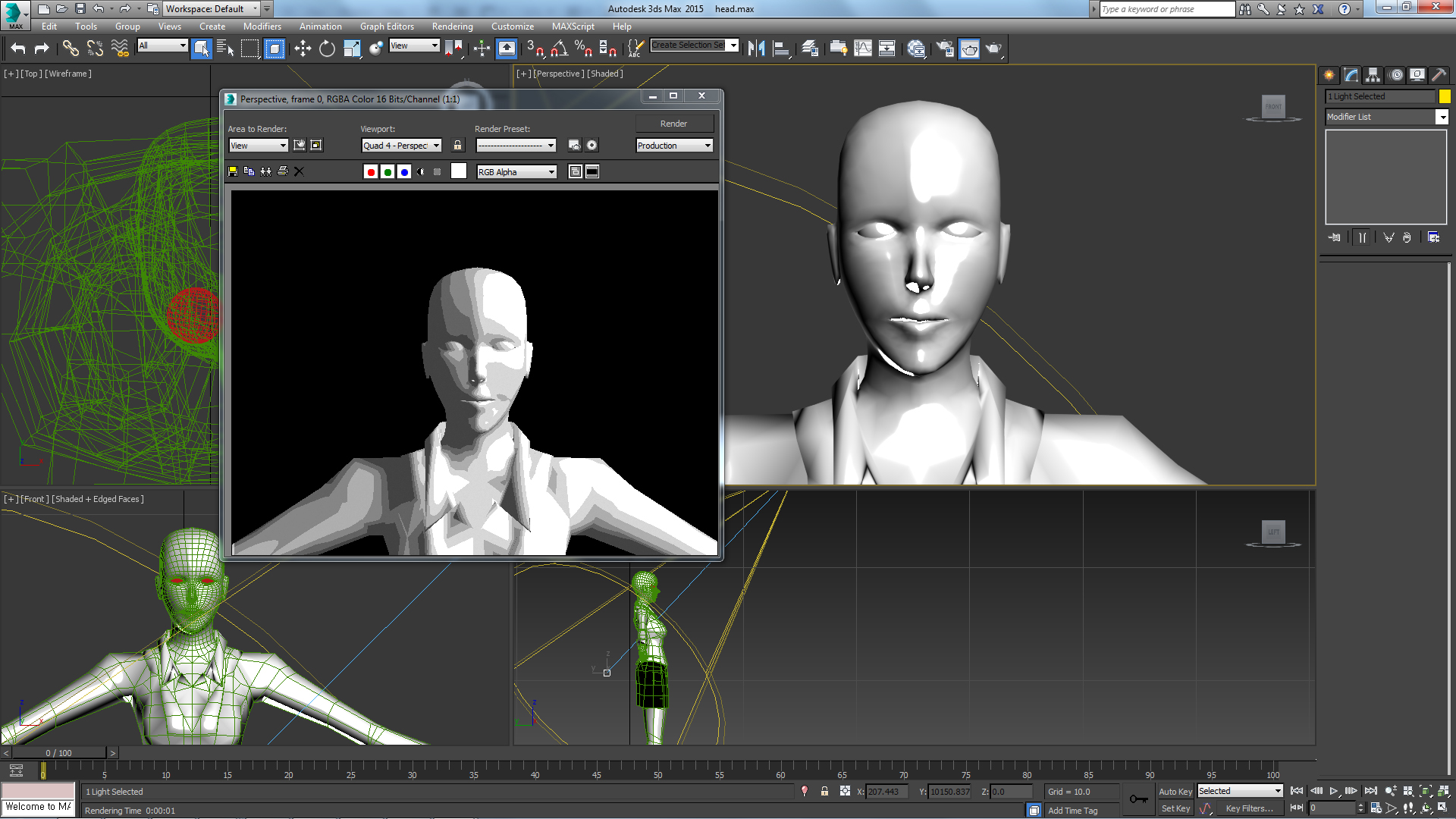
Task: Open reference coordinate View dropdown
Action: point(414,45)
